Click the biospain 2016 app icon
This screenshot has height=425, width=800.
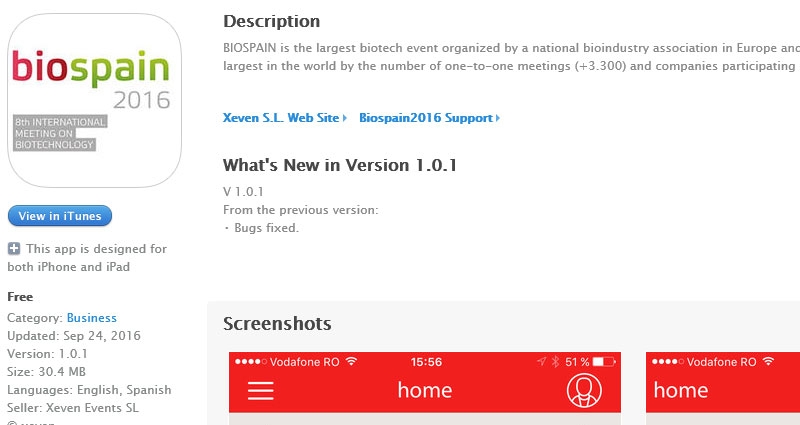pyautogui.click(x=94, y=101)
